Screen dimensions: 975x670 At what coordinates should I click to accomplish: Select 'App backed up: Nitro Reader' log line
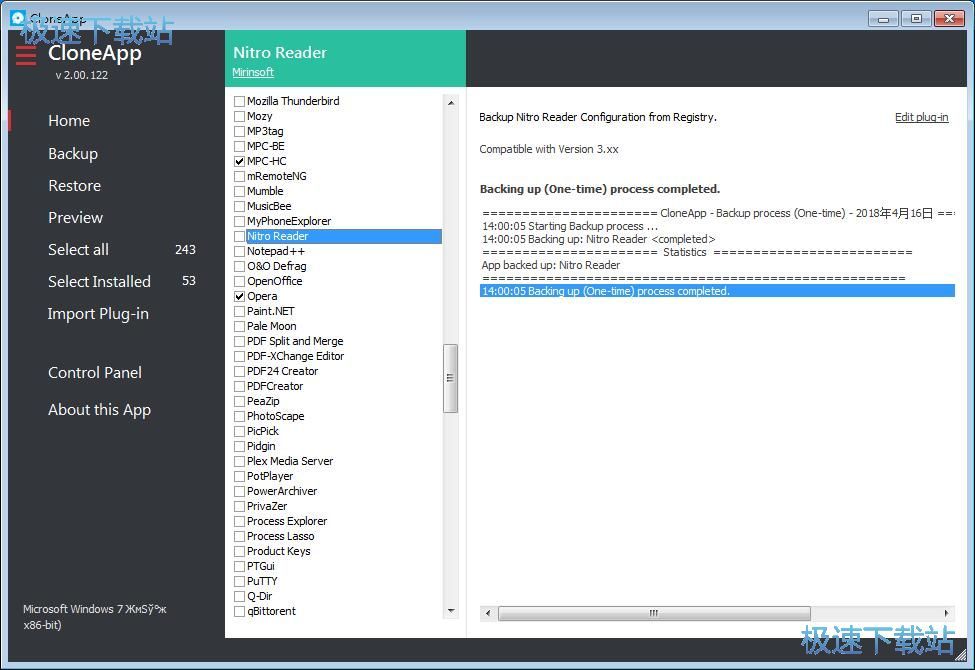point(551,265)
